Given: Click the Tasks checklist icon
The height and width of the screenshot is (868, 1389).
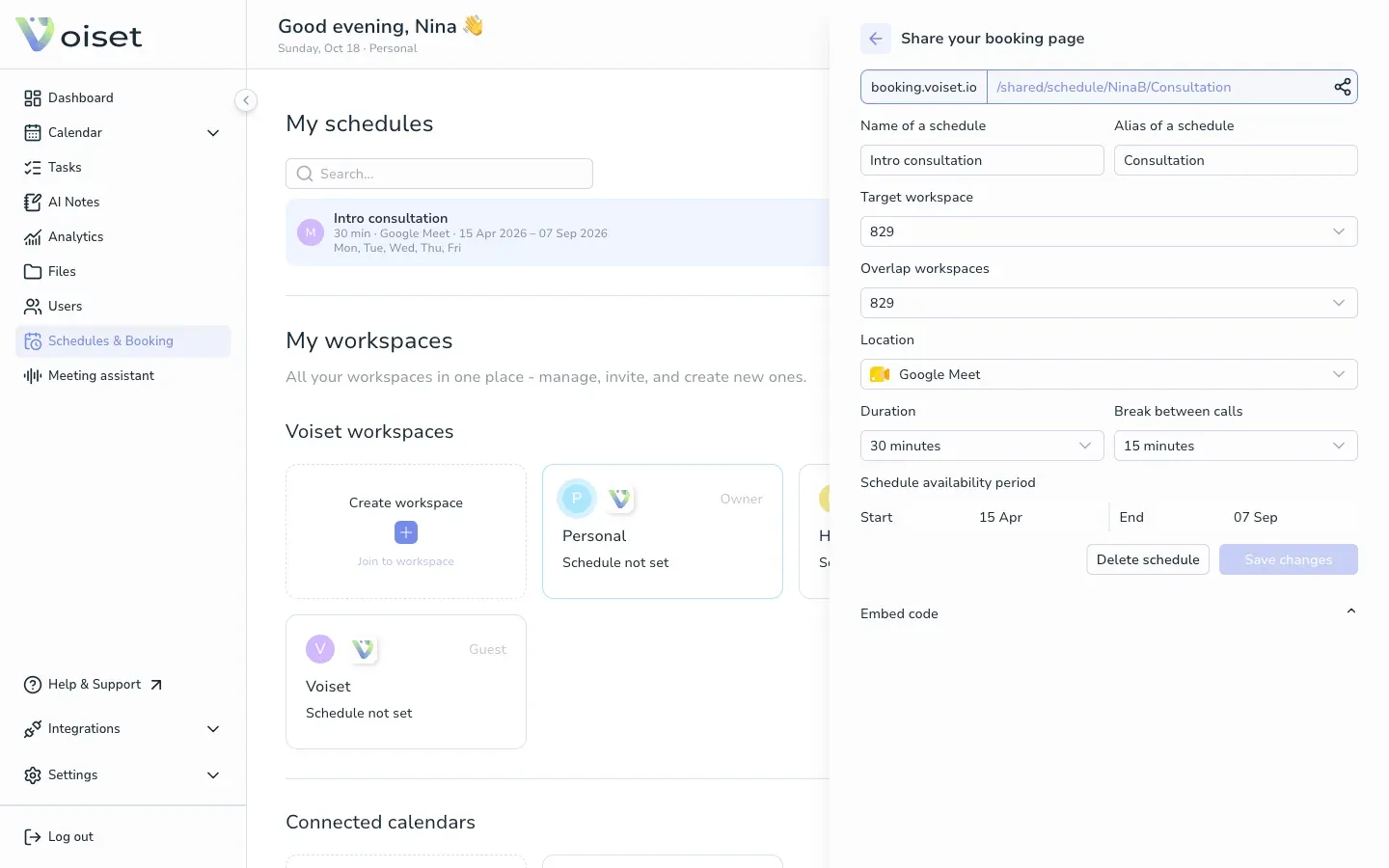Looking at the screenshot, I should coord(33,168).
